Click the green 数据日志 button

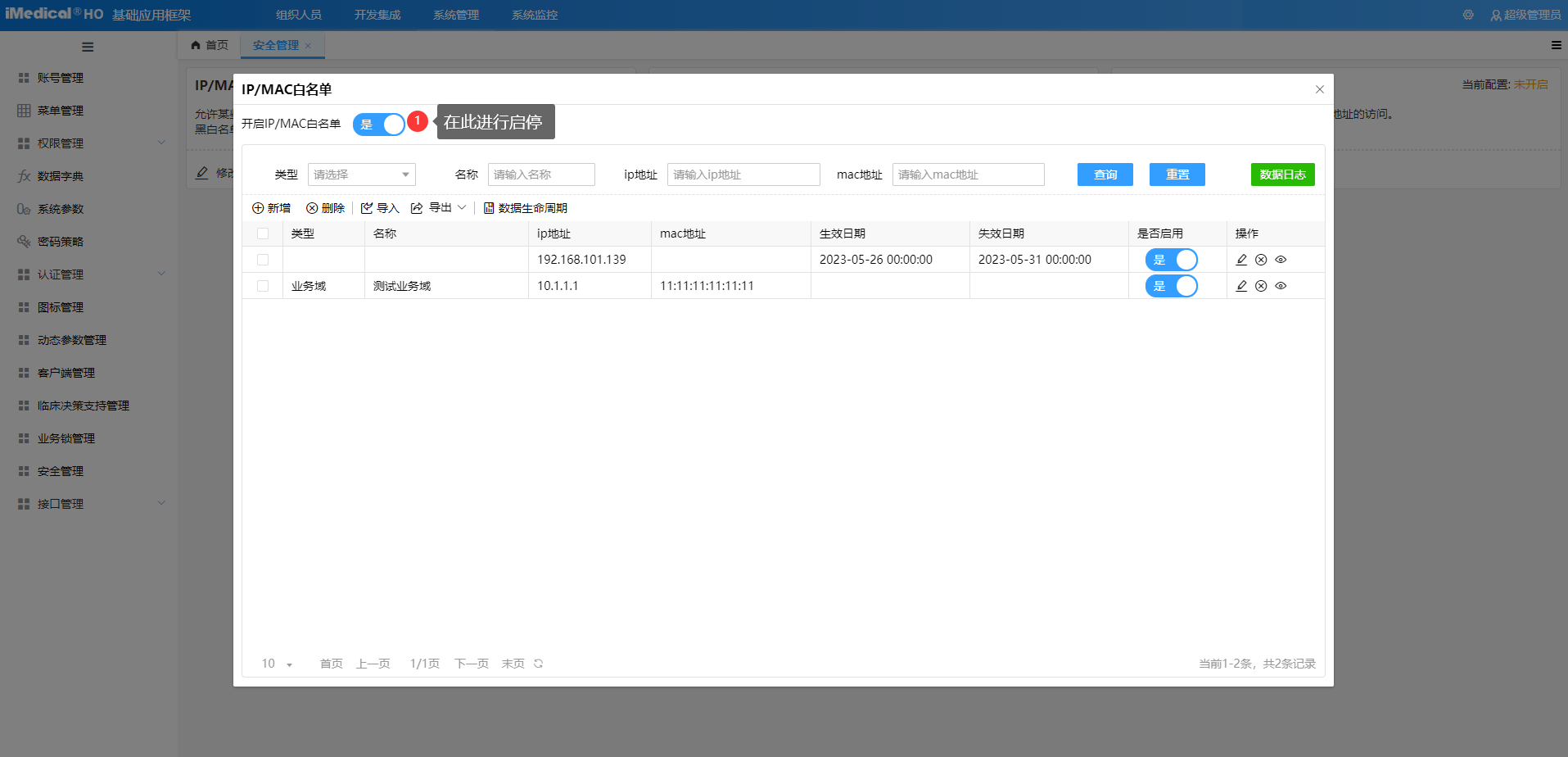[x=1282, y=175]
